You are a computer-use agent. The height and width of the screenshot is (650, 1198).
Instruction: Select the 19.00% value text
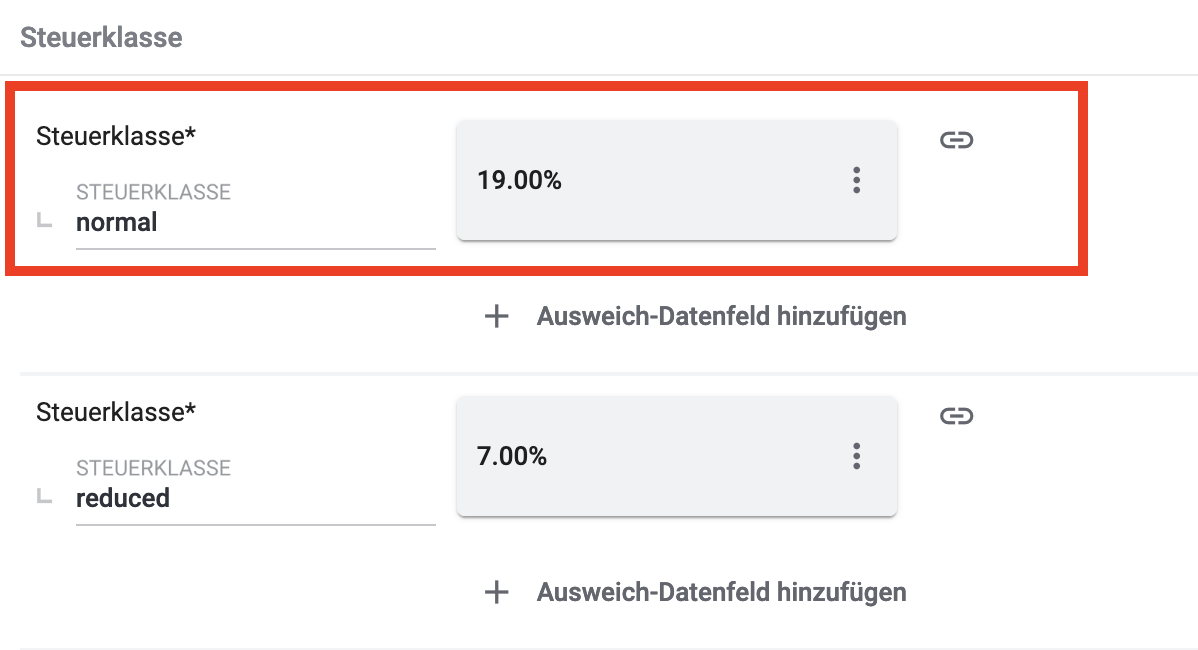(519, 181)
